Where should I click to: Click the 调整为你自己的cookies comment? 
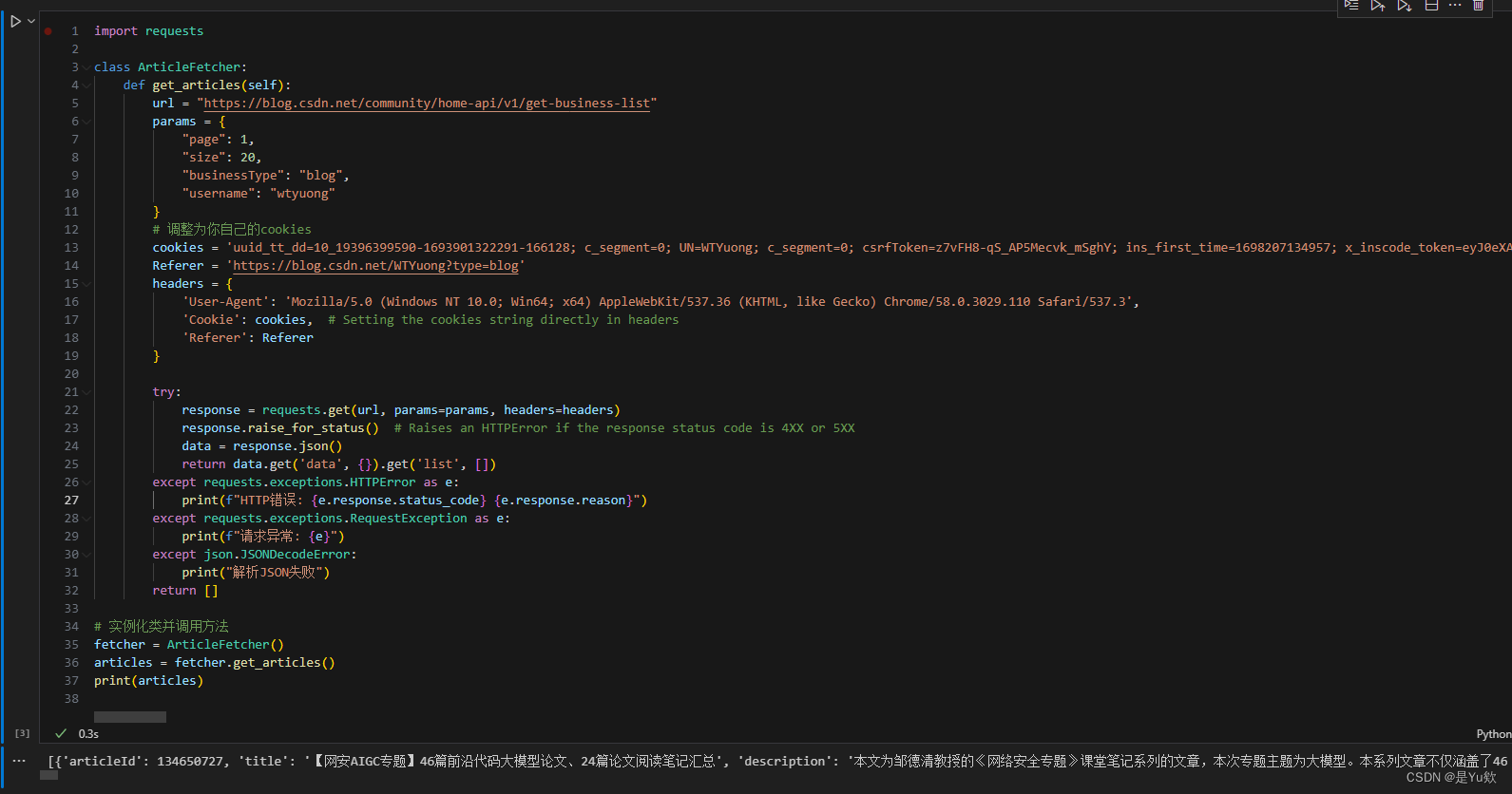pos(232,230)
